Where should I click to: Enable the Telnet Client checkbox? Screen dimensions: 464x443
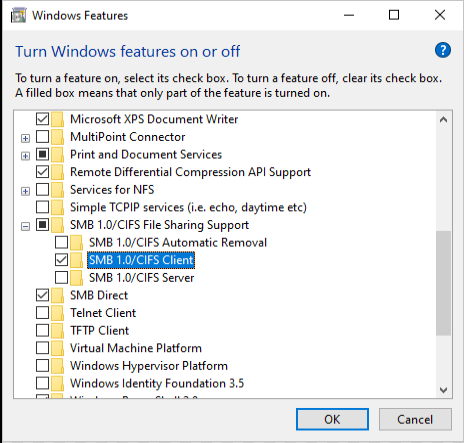(x=42, y=313)
